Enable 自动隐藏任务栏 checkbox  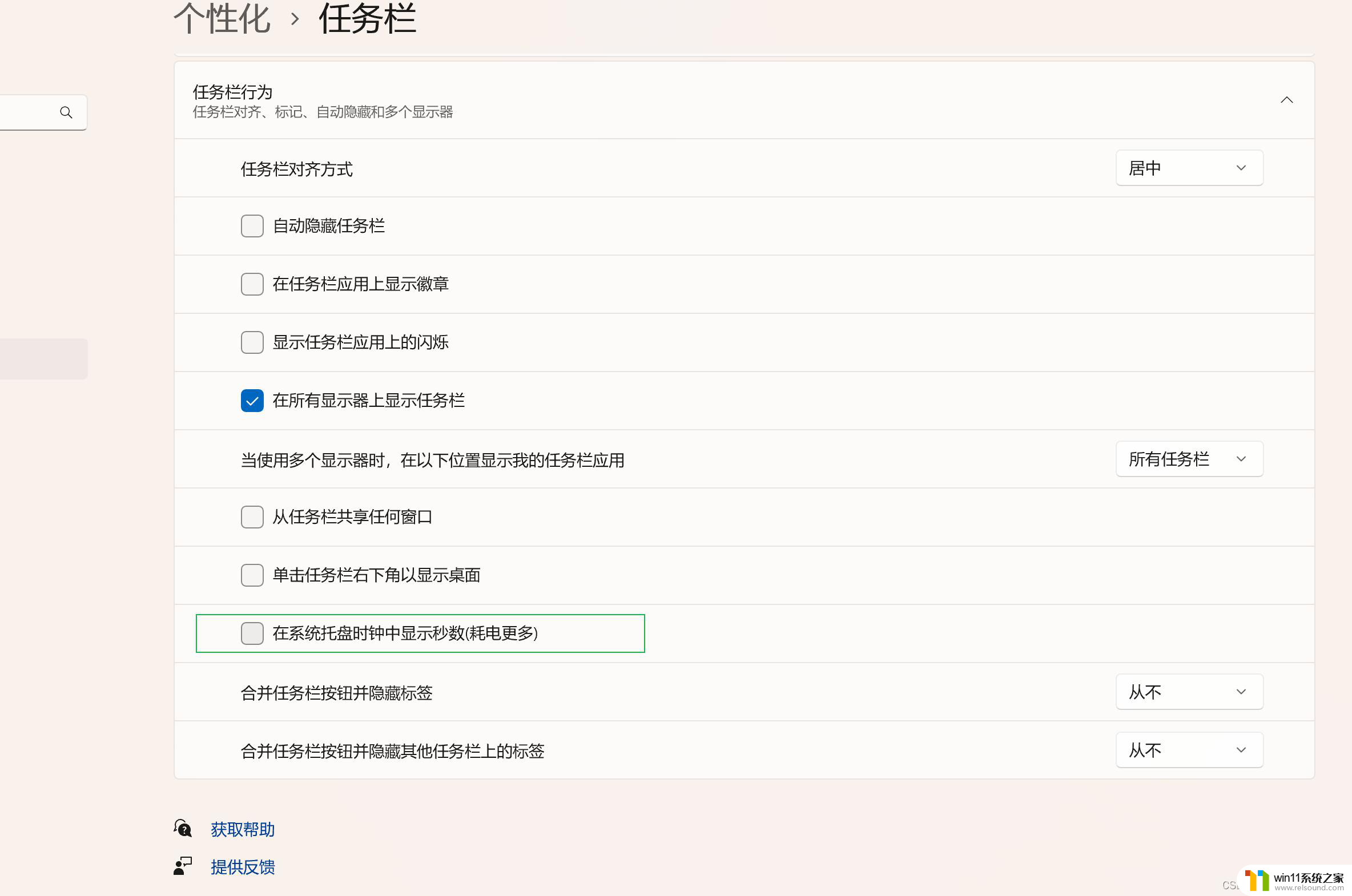(252, 226)
